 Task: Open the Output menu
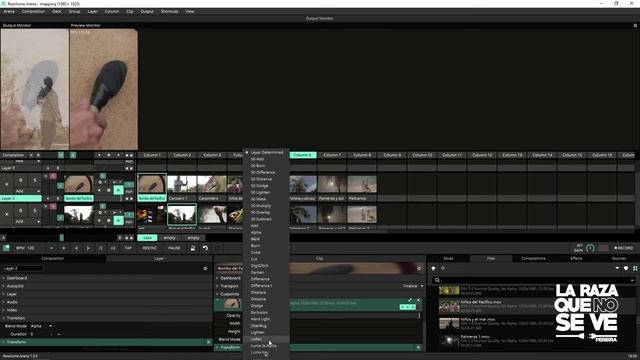[x=147, y=11]
